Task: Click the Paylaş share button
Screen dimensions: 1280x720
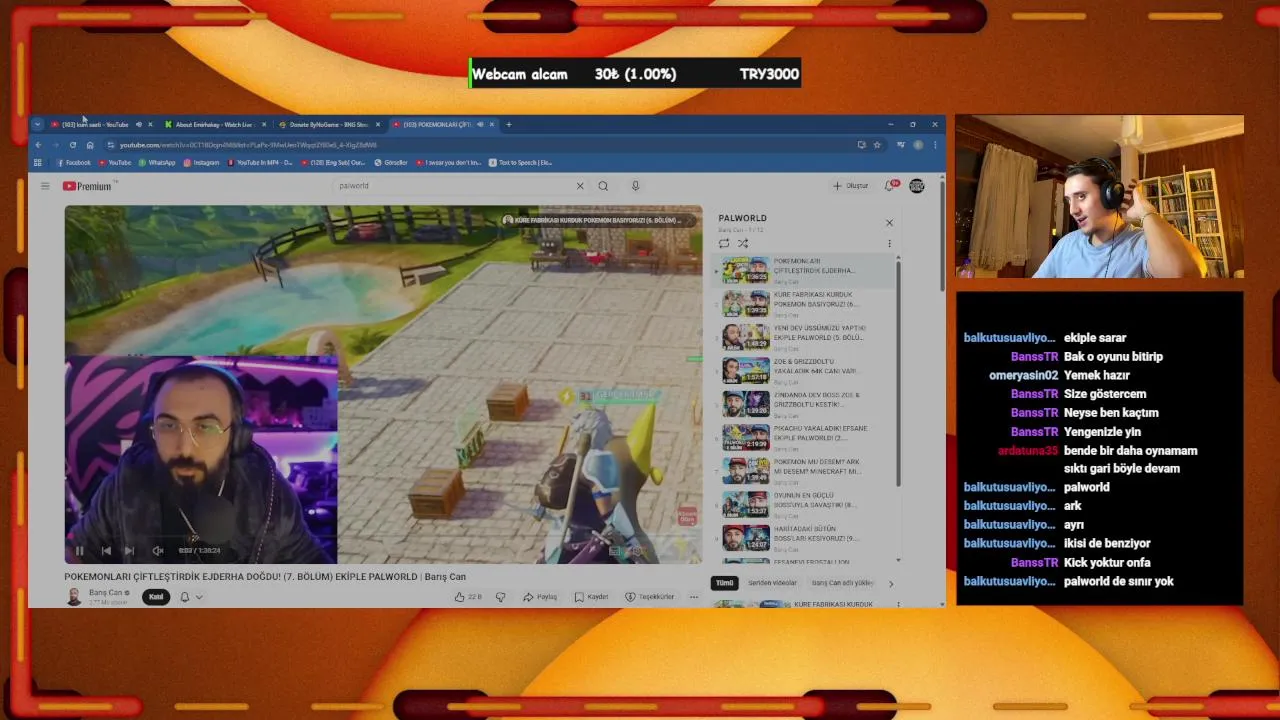Action: pyautogui.click(x=541, y=597)
